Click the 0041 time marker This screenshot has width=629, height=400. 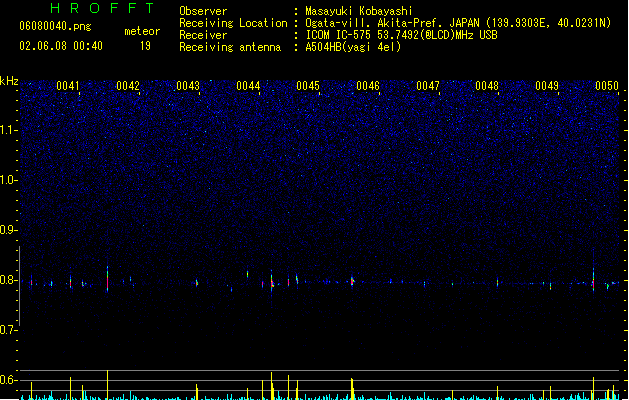coord(68,86)
